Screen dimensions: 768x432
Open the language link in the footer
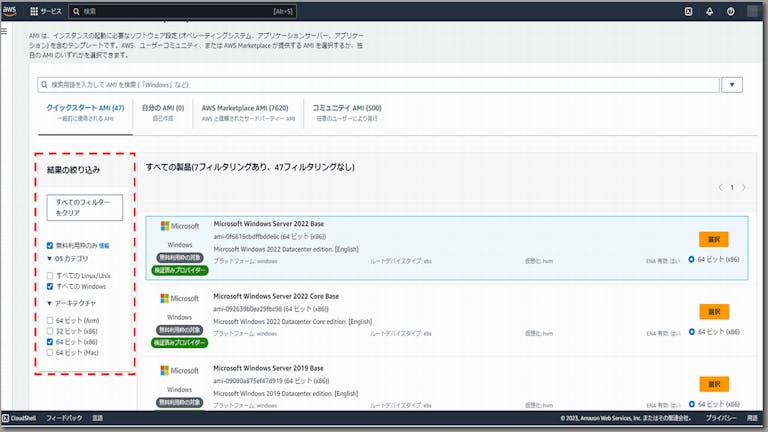pos(97,418)
